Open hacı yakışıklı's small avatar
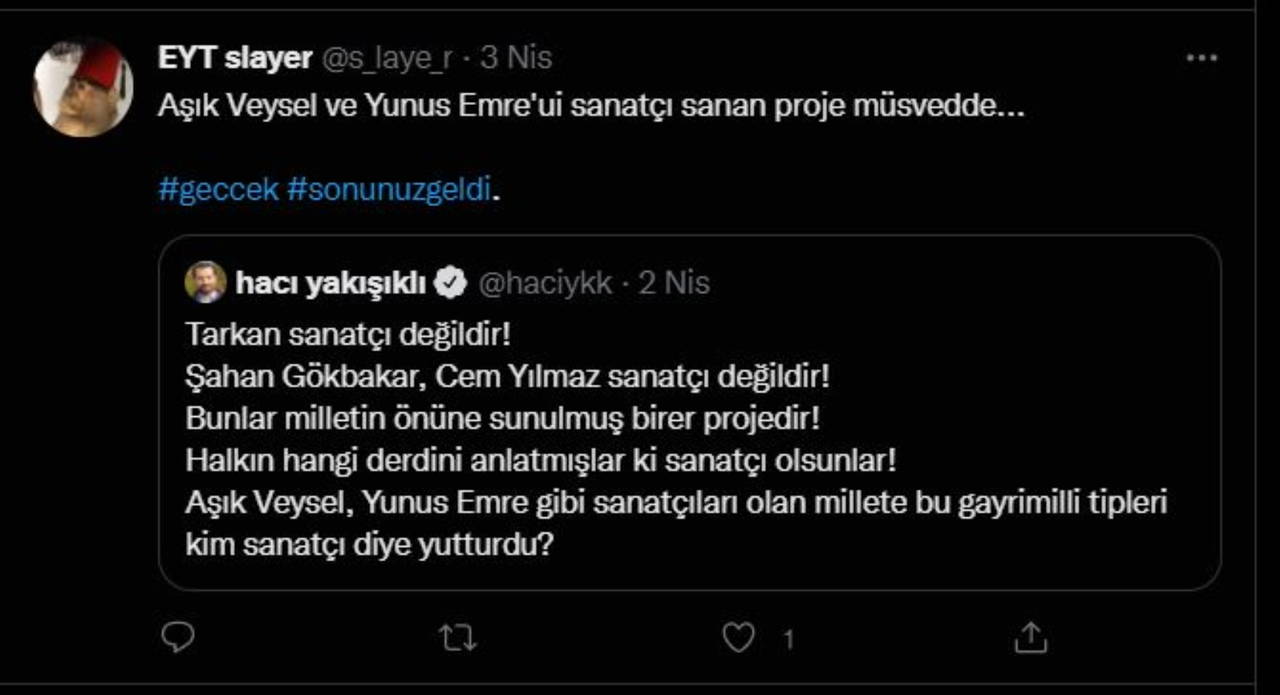 (x=205, y=283)
